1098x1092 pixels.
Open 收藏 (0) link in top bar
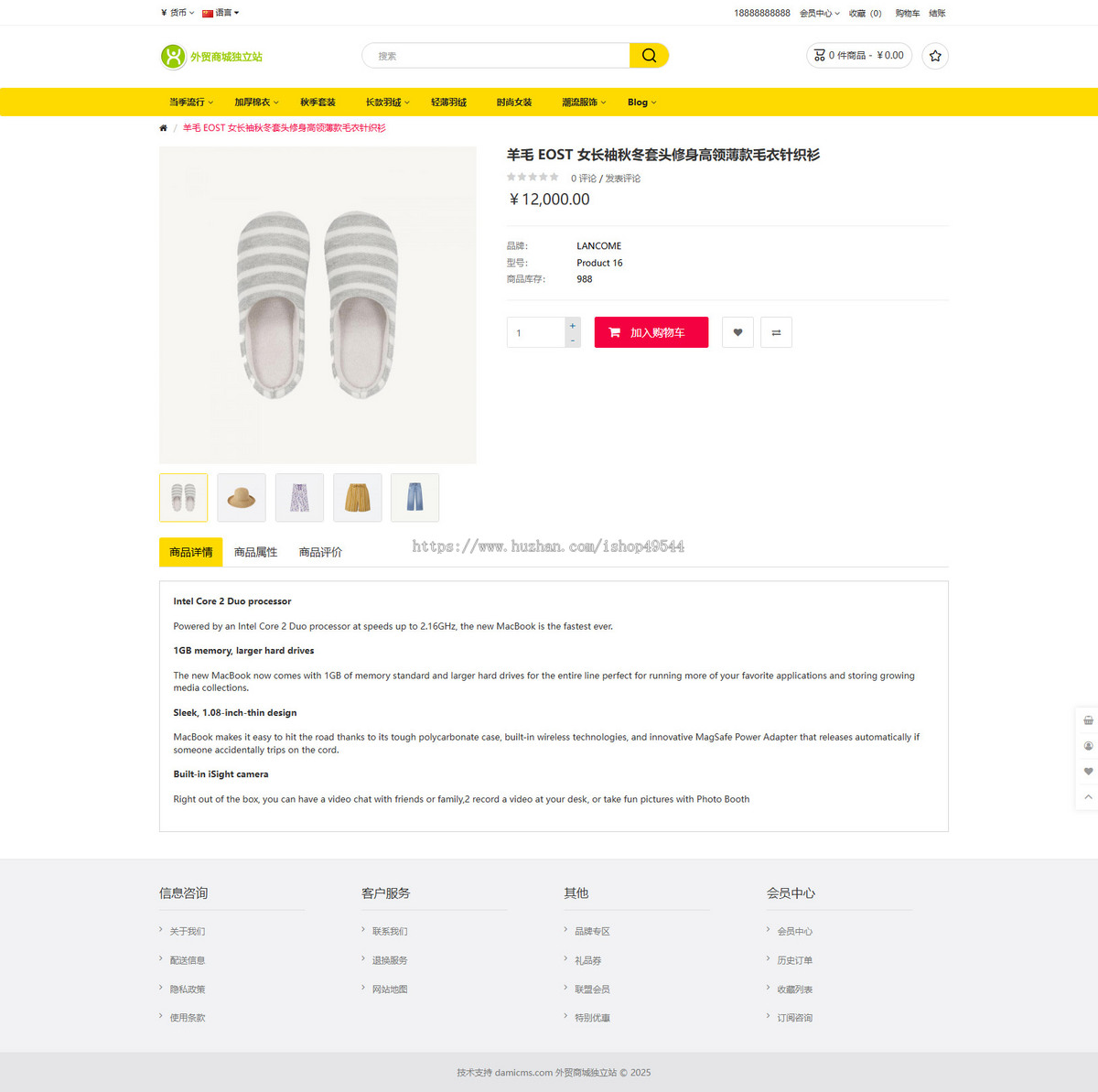click(865, 13)
